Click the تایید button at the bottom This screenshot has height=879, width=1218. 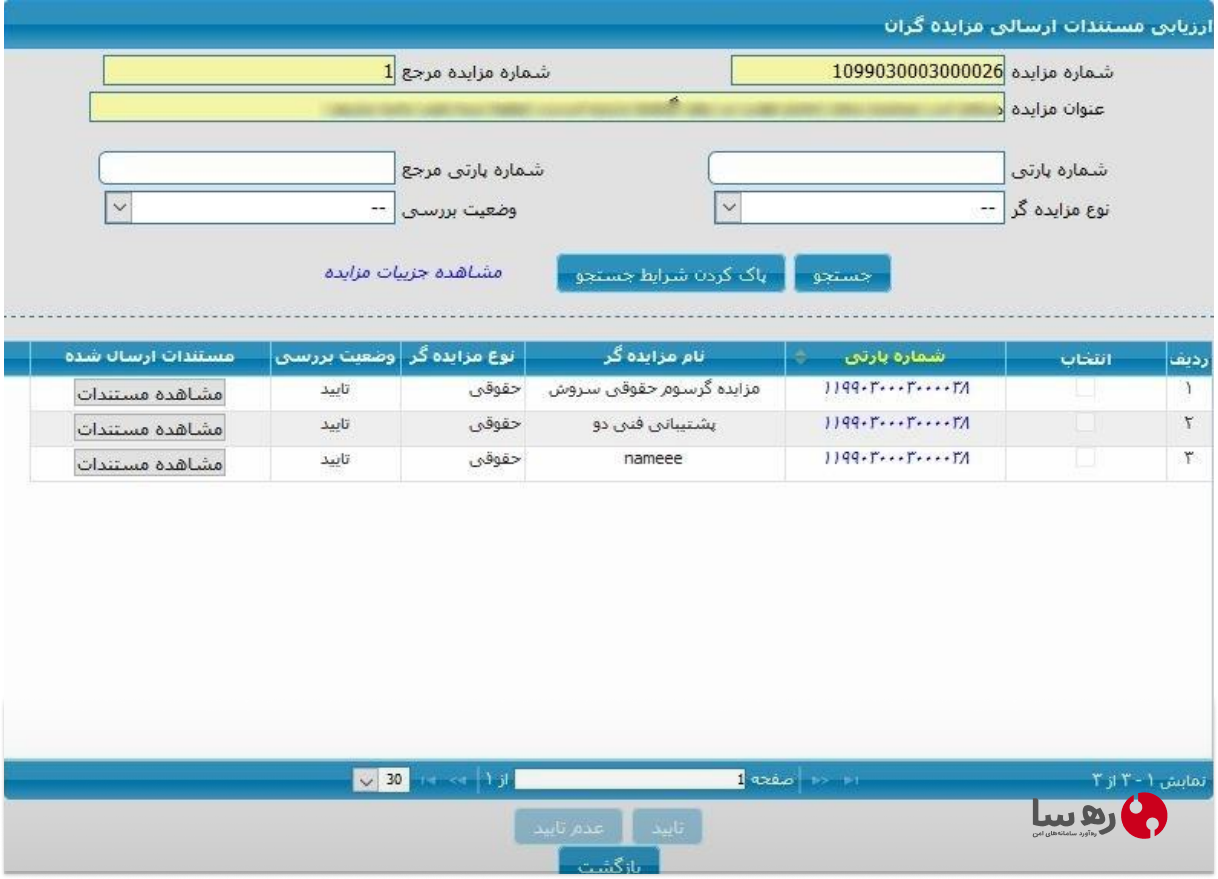pos(667,827)
